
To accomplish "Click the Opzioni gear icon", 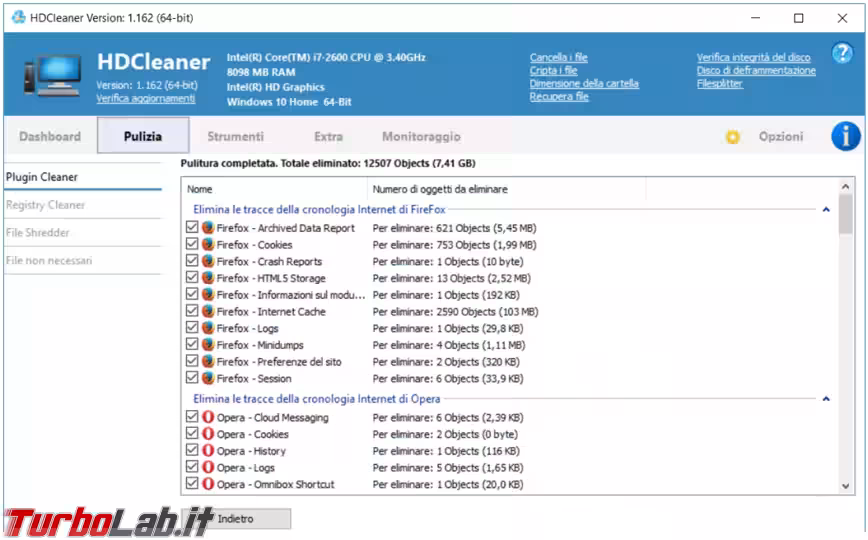I will [x=733, y=137].
